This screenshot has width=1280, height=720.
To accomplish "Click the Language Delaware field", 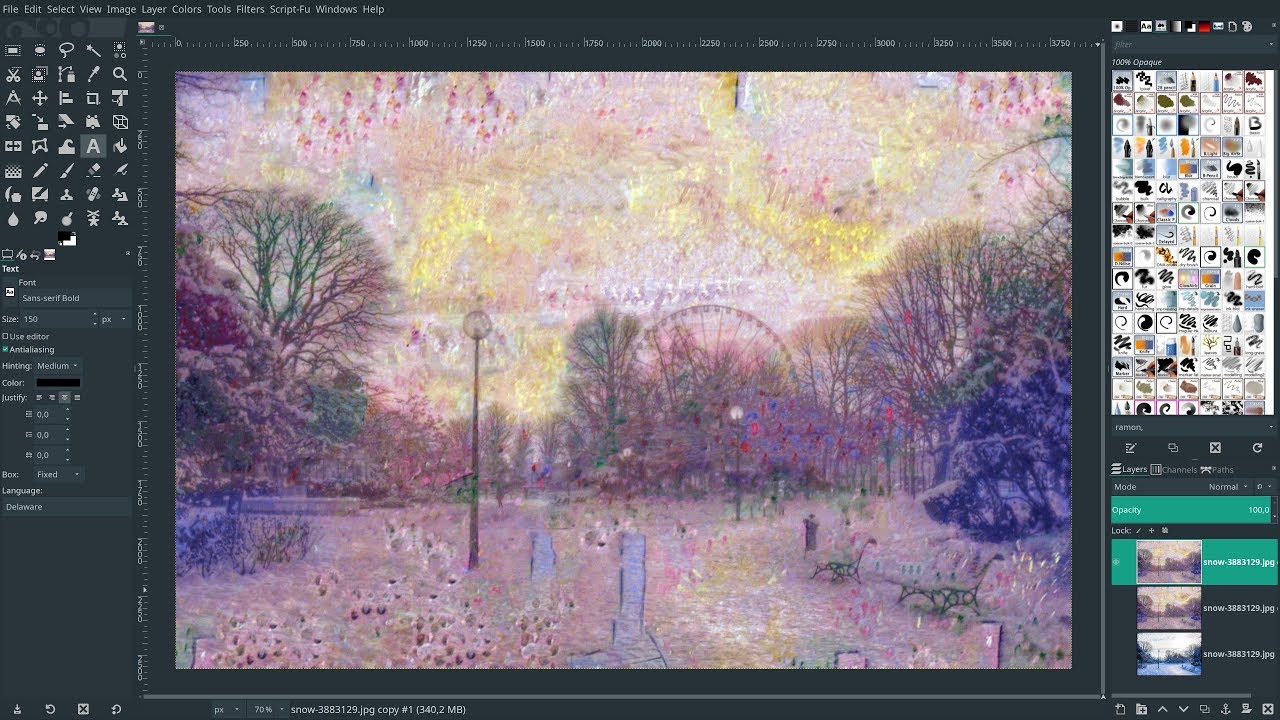I will [66, 507].
